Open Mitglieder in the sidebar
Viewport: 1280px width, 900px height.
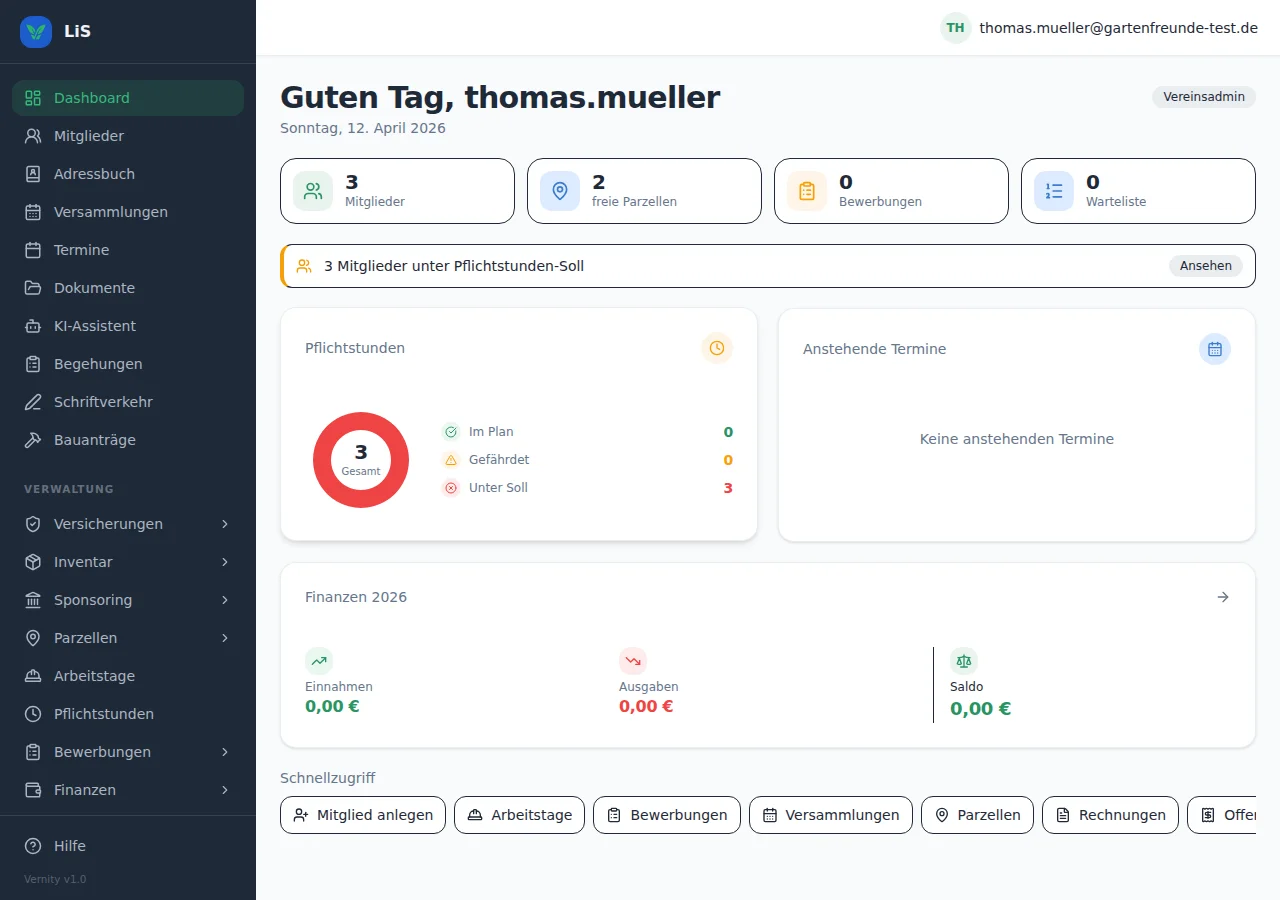pos(89,136)
